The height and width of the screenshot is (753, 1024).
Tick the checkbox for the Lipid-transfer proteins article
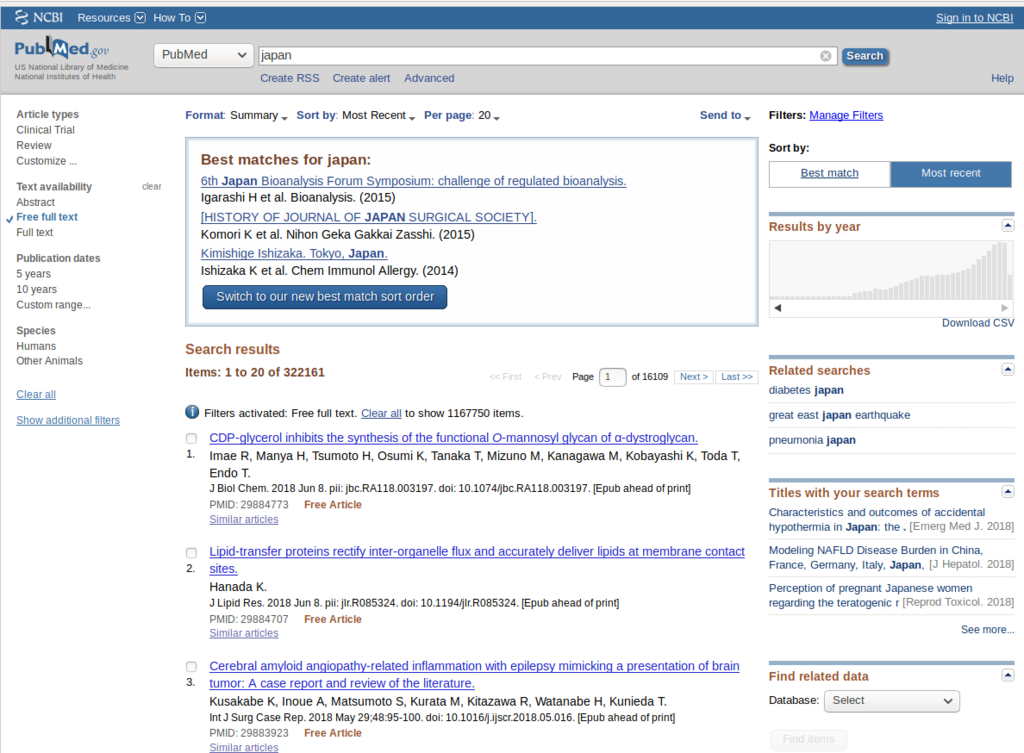click(x=191, y=553)
